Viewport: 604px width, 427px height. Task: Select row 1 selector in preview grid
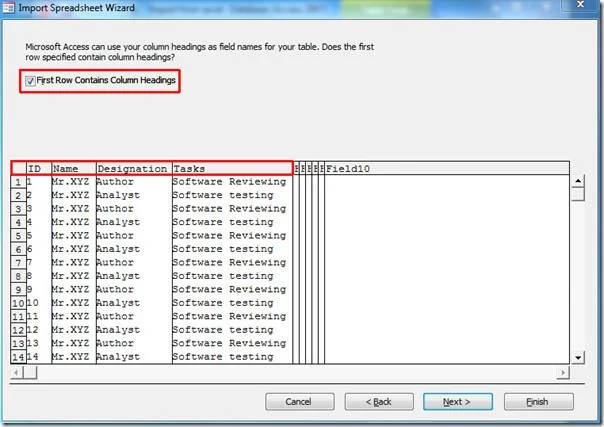(x=18, y=182)
